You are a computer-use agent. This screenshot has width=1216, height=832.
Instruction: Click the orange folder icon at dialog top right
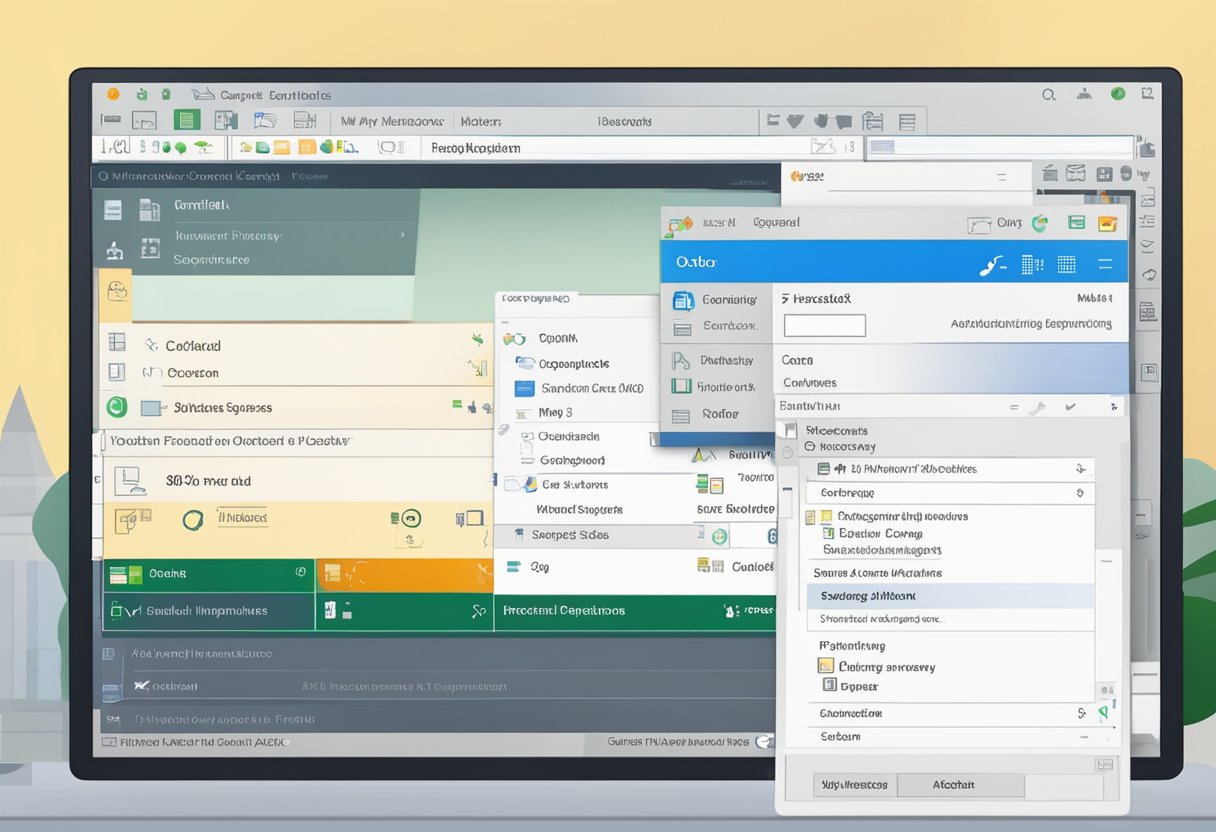[x=1108, y=223]
